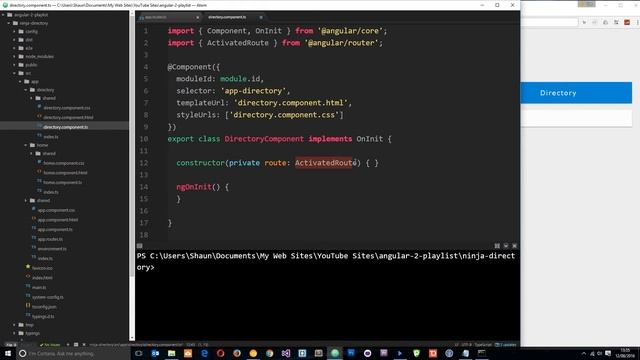This screenshot has width=640, height=360.
Task: Maximize the terminal panel
Action: pyautogui.click(x=497, y=246)
